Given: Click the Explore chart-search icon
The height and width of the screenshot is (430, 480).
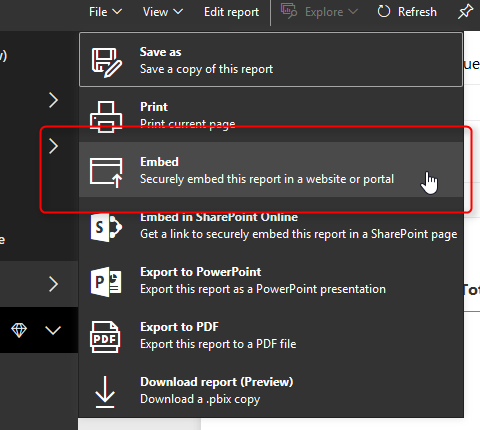Looking at the screenshot, I should click(289, 11).
